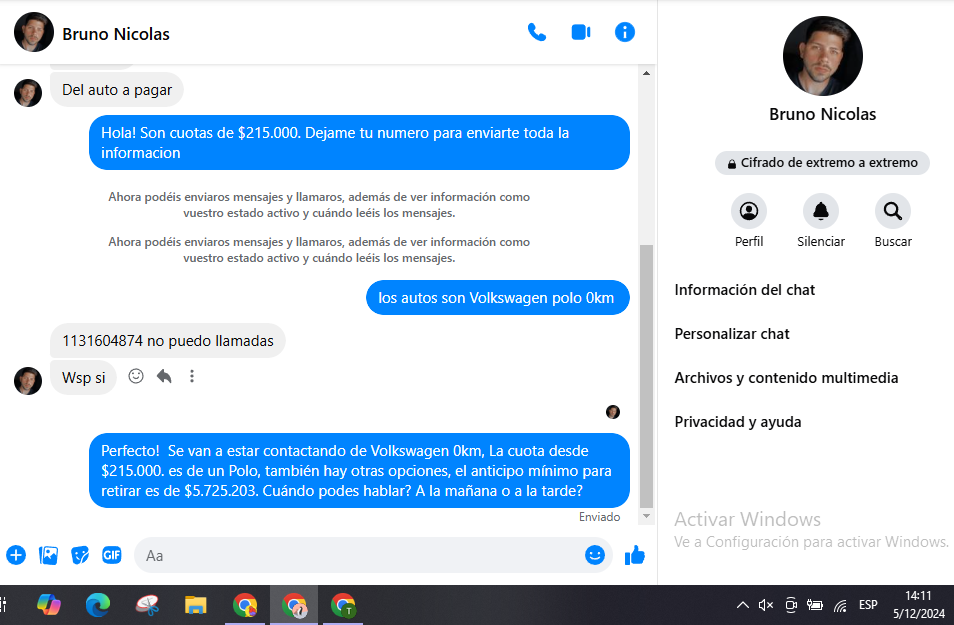Open the GIF picker
This screenshot has width=954, height=625.
coord(111,555)
